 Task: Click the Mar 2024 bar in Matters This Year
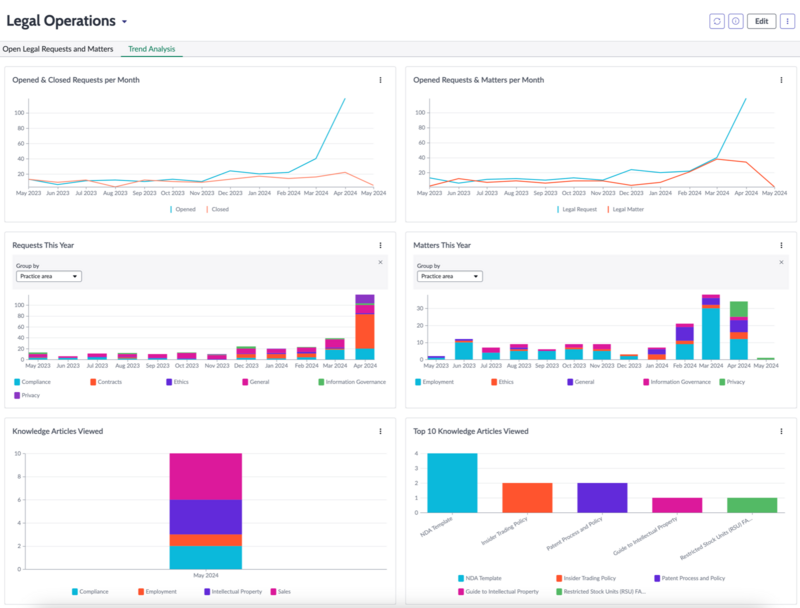click(x=711, y=327)
